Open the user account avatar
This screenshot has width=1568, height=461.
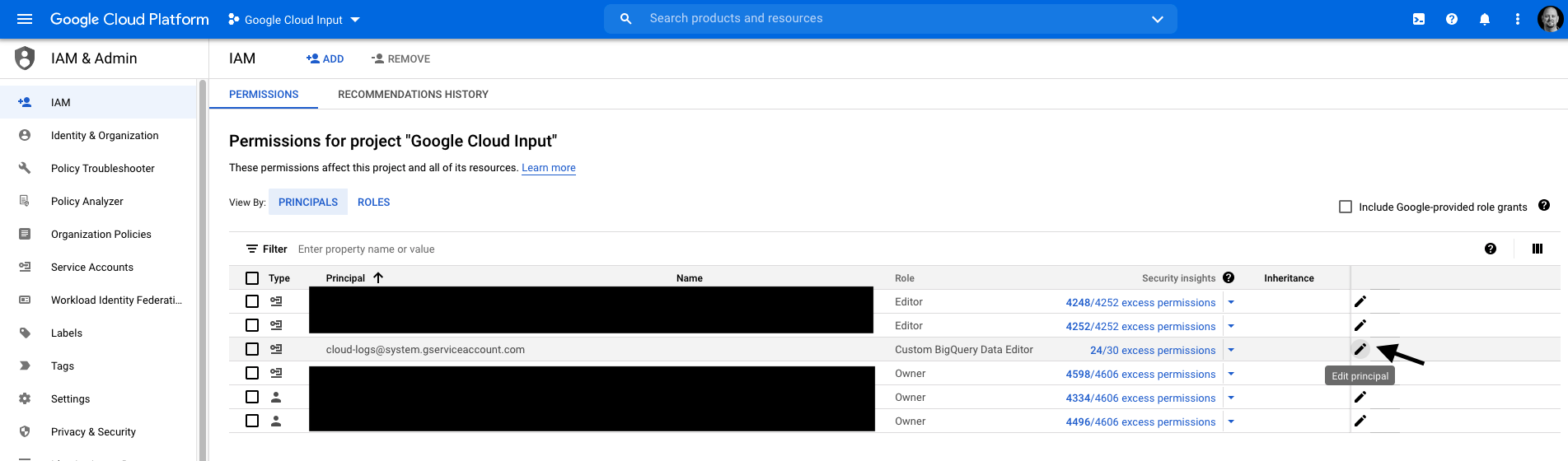tap(1551, 19)
